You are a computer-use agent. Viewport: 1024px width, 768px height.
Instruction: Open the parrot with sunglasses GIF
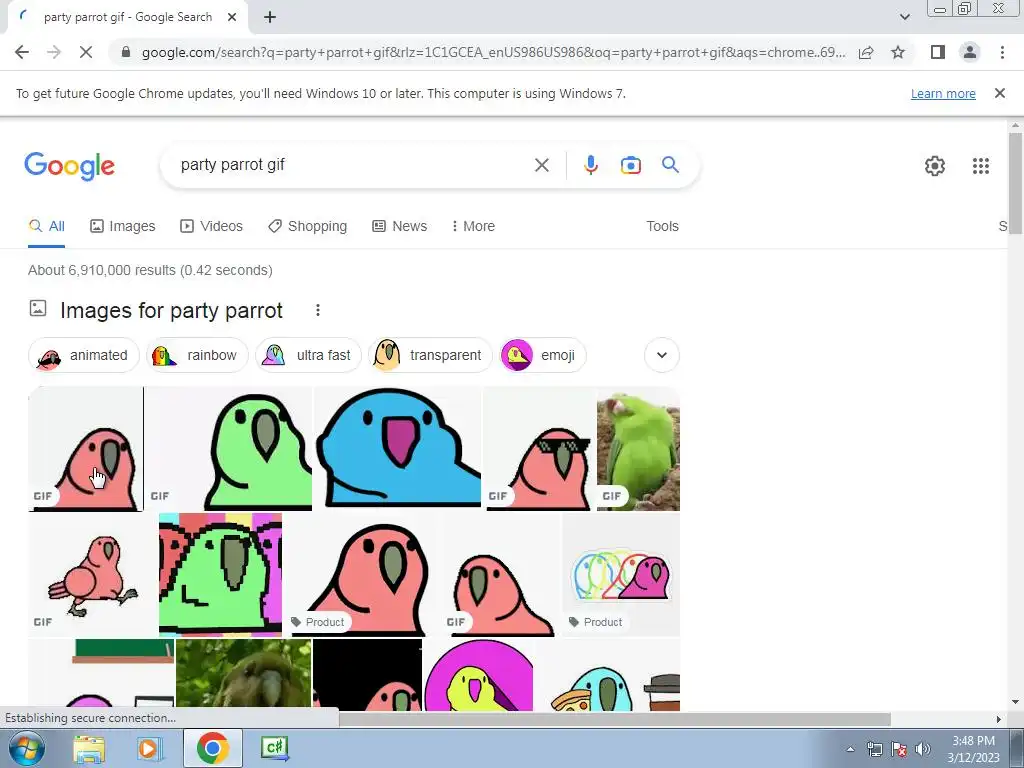(x=539, y=448)
